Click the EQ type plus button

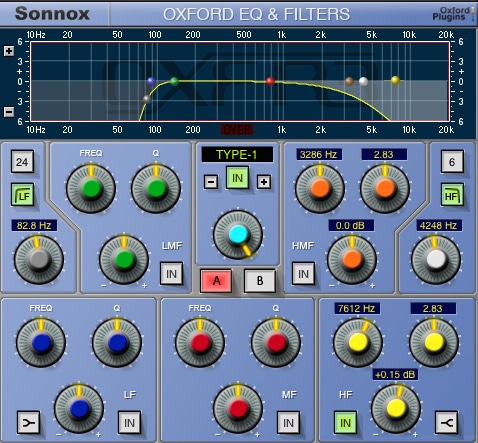pos(264,182)
